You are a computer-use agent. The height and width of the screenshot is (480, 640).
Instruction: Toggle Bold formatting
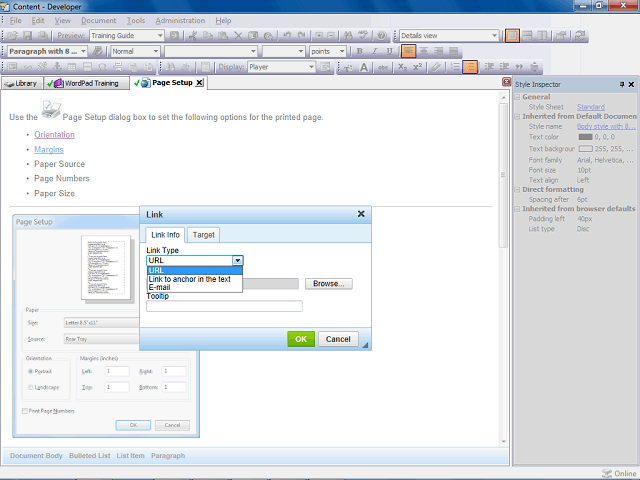pos(360,51)
